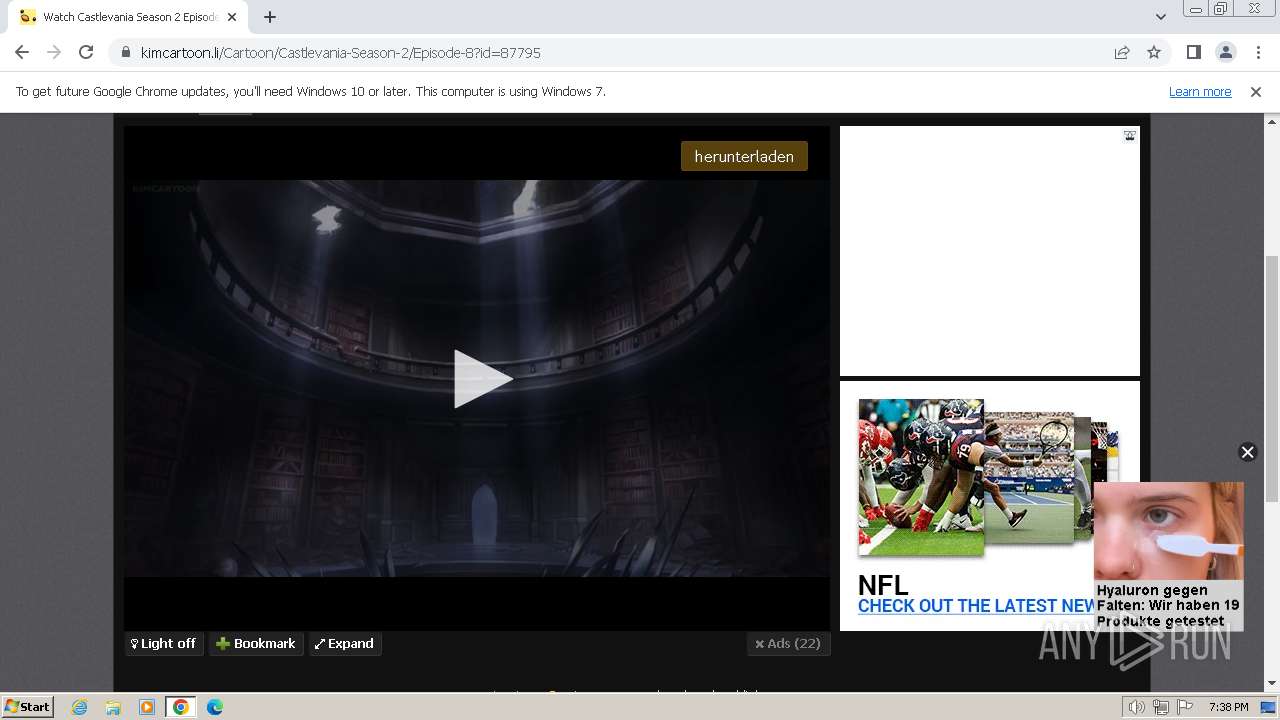
Task: Reload the current page
Action: point(86,53)
